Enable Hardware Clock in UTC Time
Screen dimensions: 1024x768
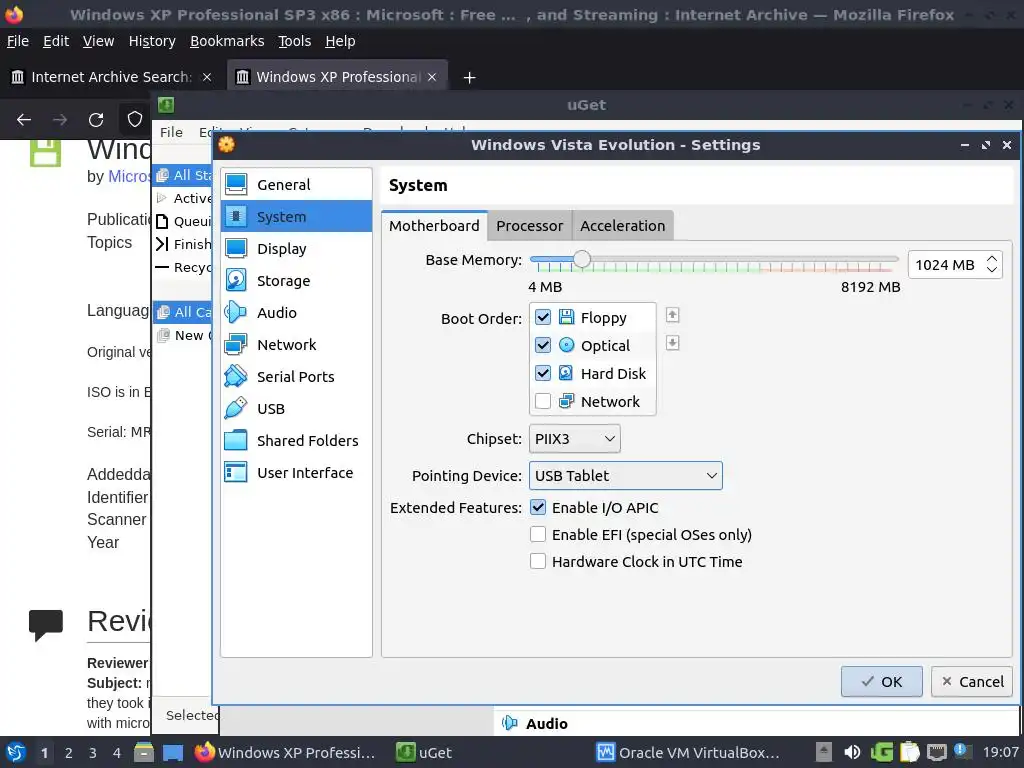click(538, 561)
